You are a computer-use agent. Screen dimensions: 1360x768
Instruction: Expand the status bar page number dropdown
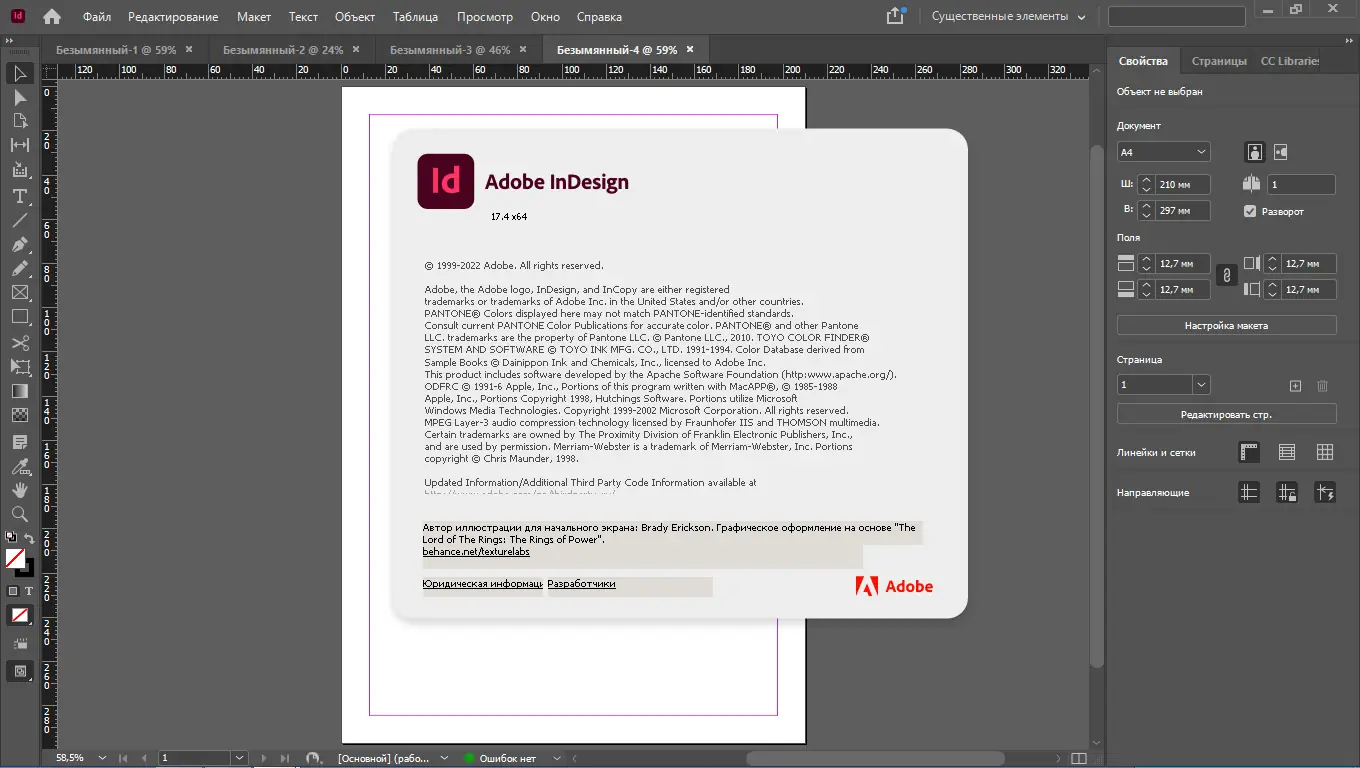238,759
